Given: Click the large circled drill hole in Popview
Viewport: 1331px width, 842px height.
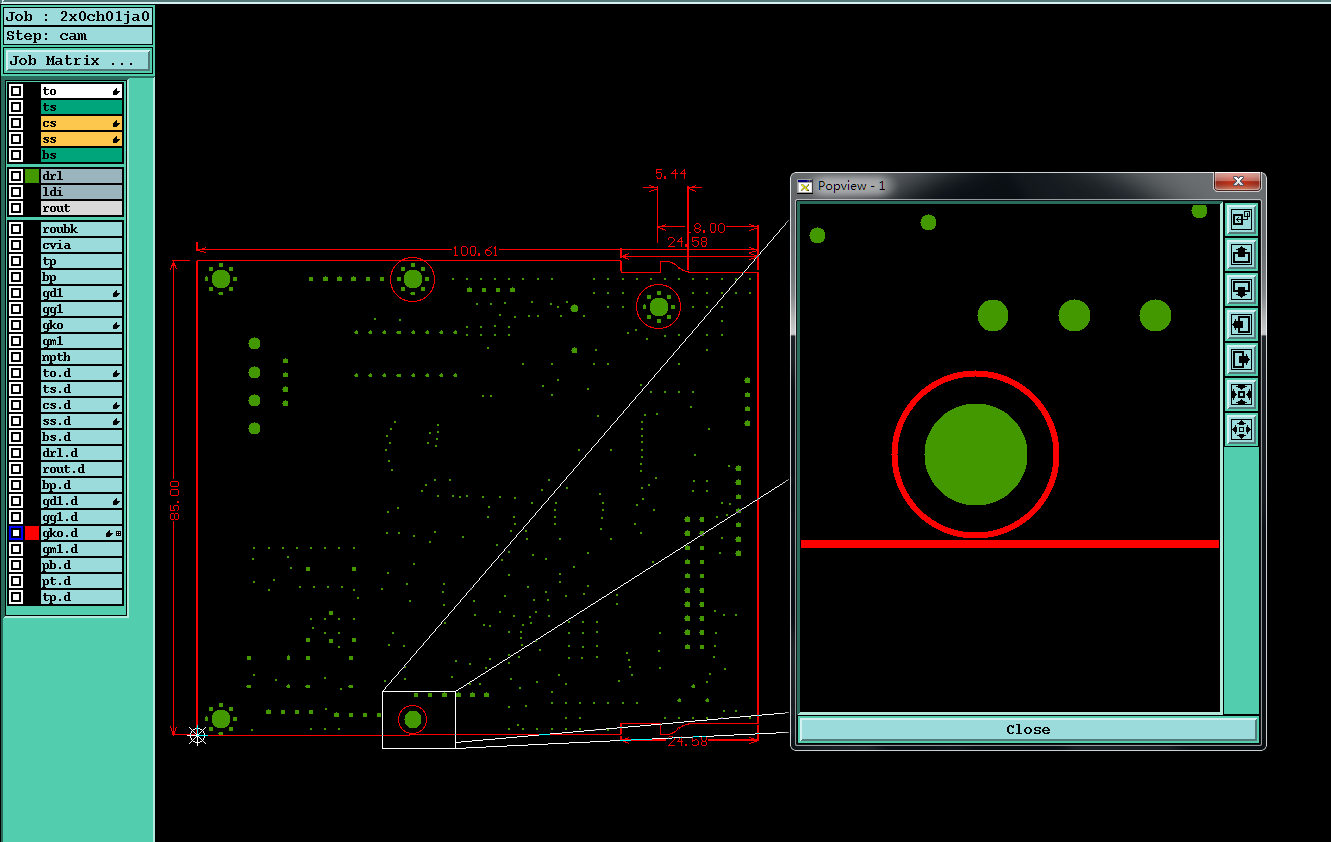Looking at the screenshot, I should coord(975,454).
